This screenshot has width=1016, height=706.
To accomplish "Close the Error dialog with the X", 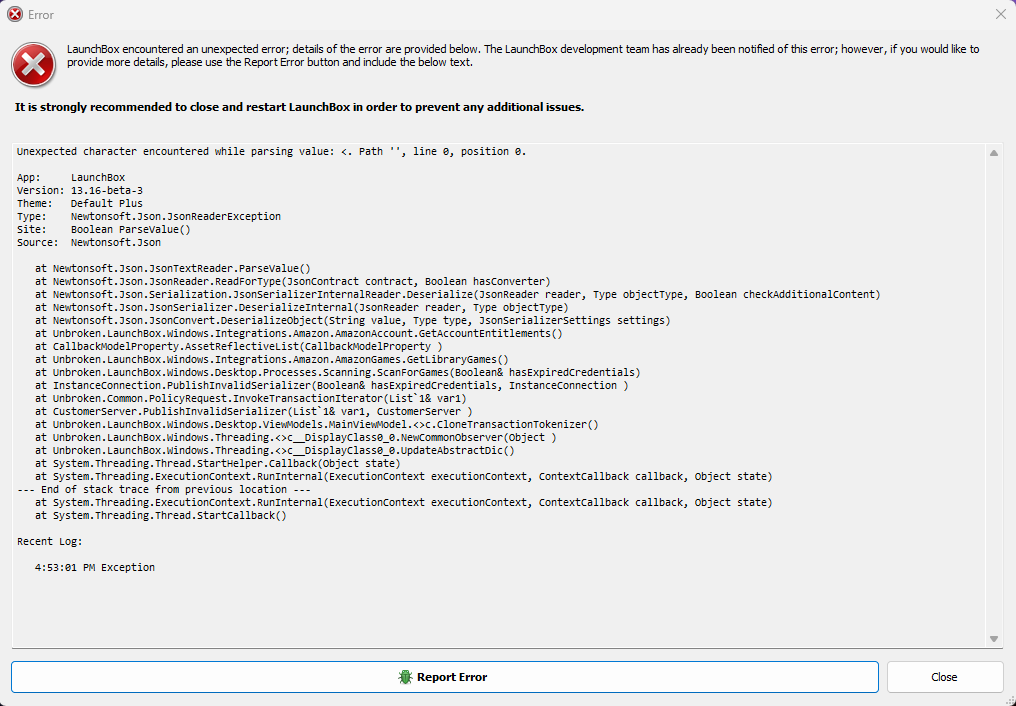I will point(1000,14).
